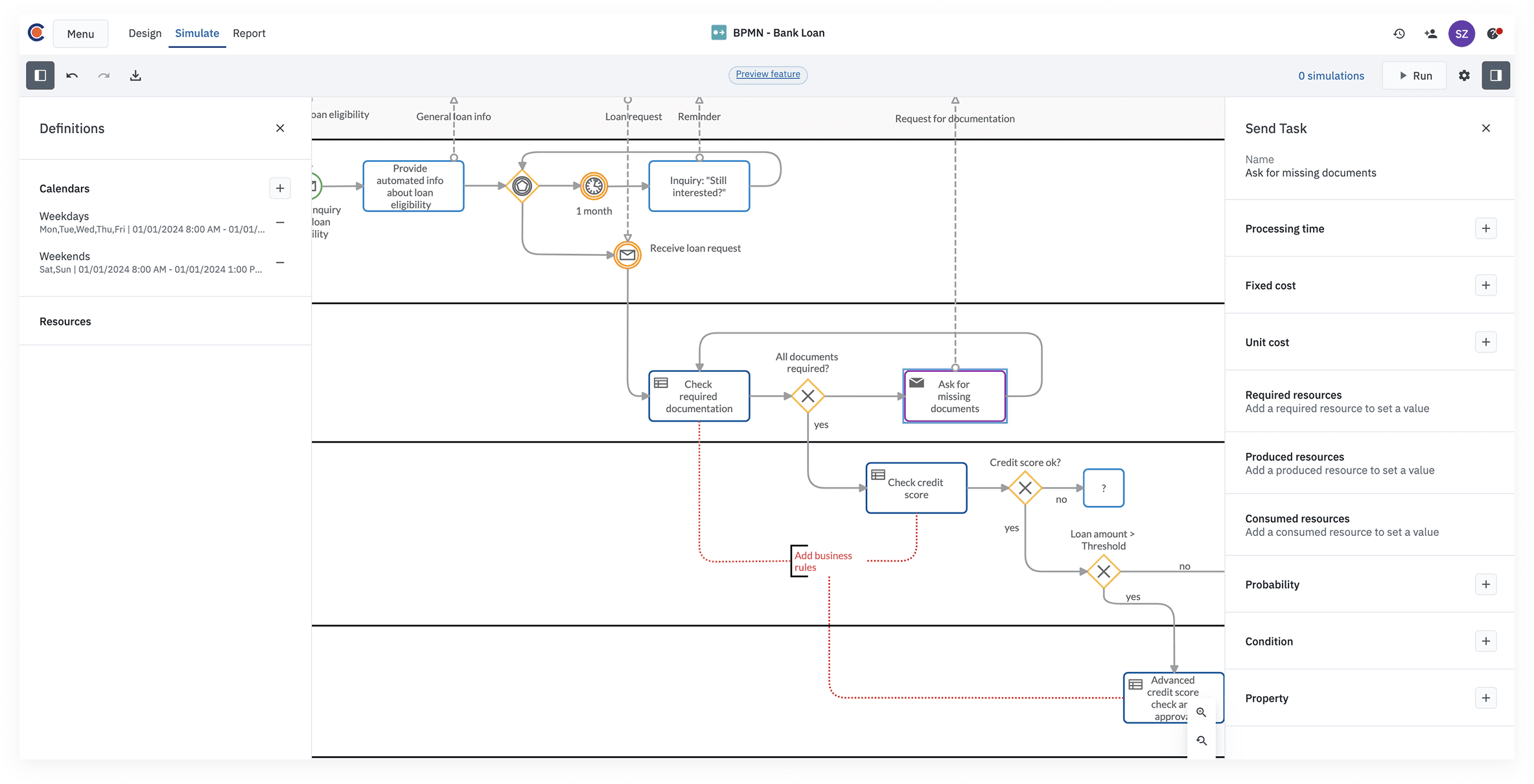The width and height of the screenshot is (1534, 784).
Task: Open simulation settings with the gear icon
Action: tap(1463, 75)
